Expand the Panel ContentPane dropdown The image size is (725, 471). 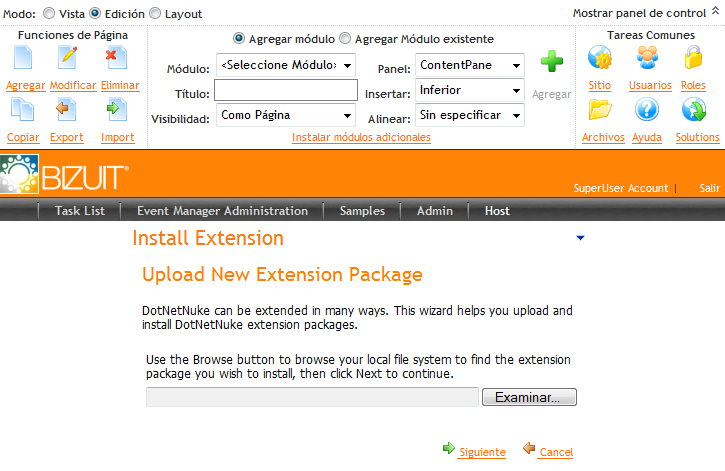point(470,66)
